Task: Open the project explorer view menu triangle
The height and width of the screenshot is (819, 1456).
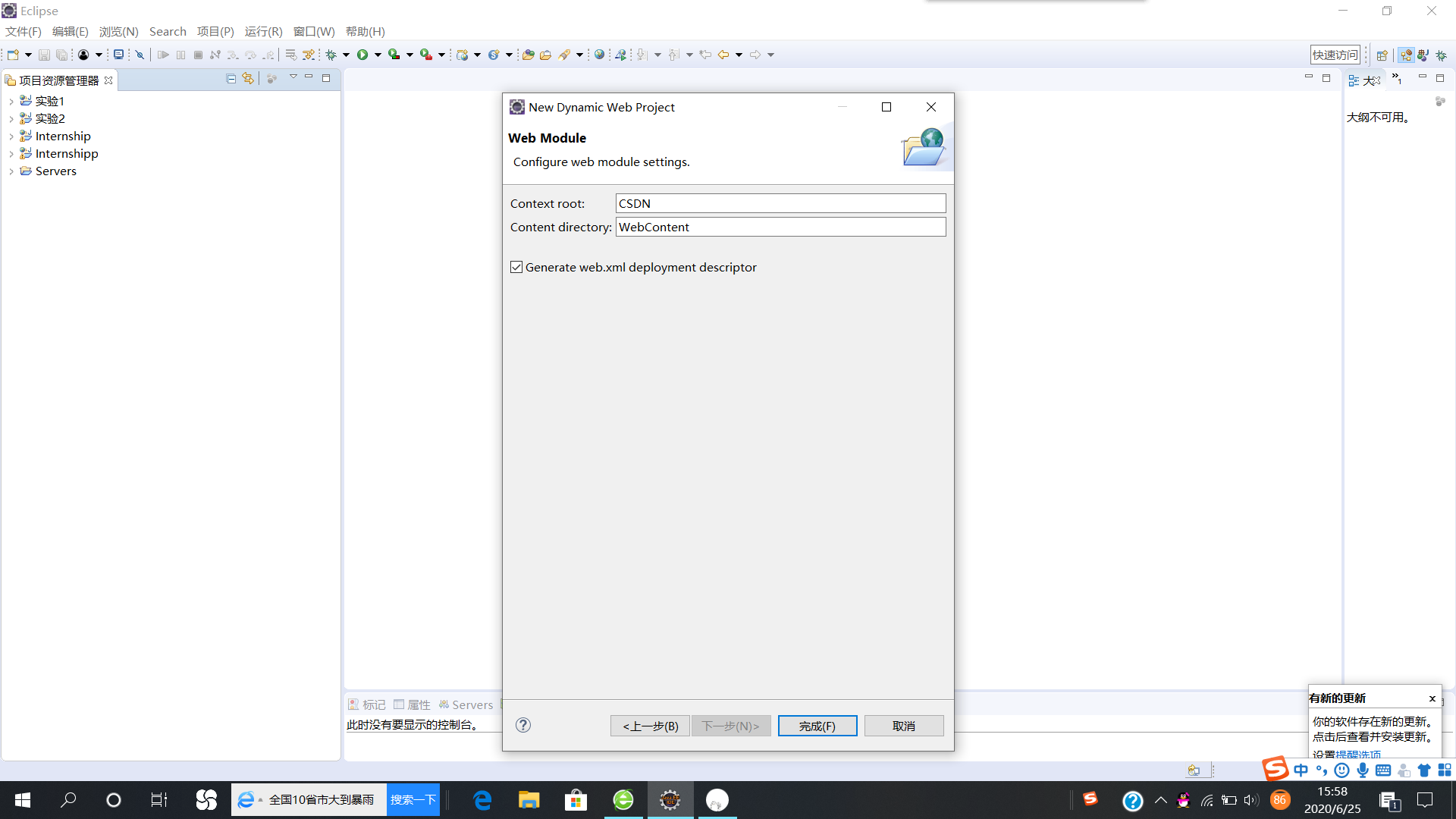Action: 293,77
